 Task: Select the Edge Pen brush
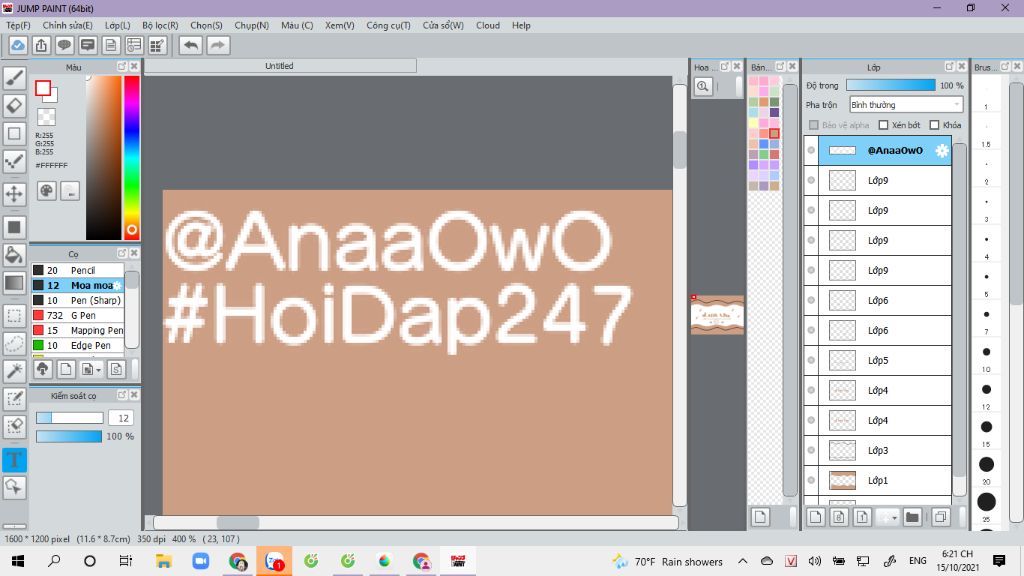coord(78,345)
